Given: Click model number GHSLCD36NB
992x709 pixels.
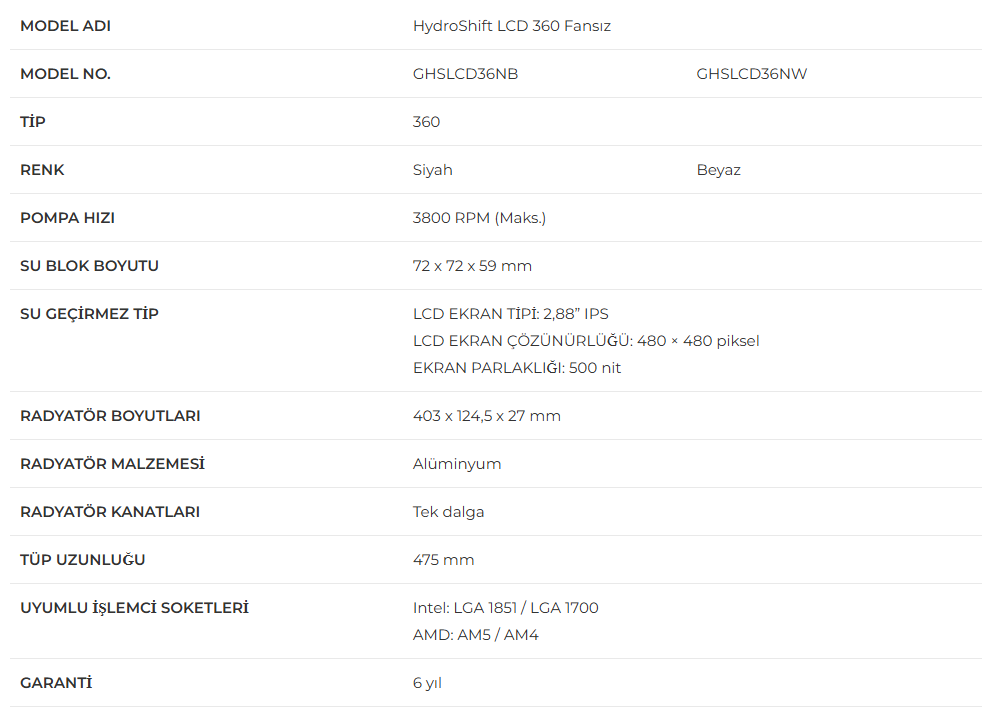Looking at the screenshot, I should (x=465, y=74).
